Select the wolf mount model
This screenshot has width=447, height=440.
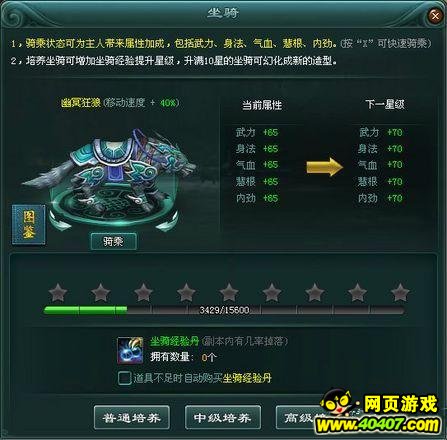[110, 173]
